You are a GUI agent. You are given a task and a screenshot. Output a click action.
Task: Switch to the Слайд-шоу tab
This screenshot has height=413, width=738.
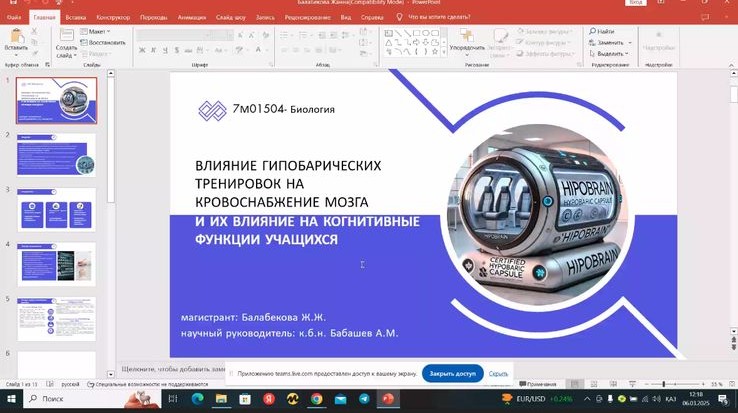click(x=231, y=17)
